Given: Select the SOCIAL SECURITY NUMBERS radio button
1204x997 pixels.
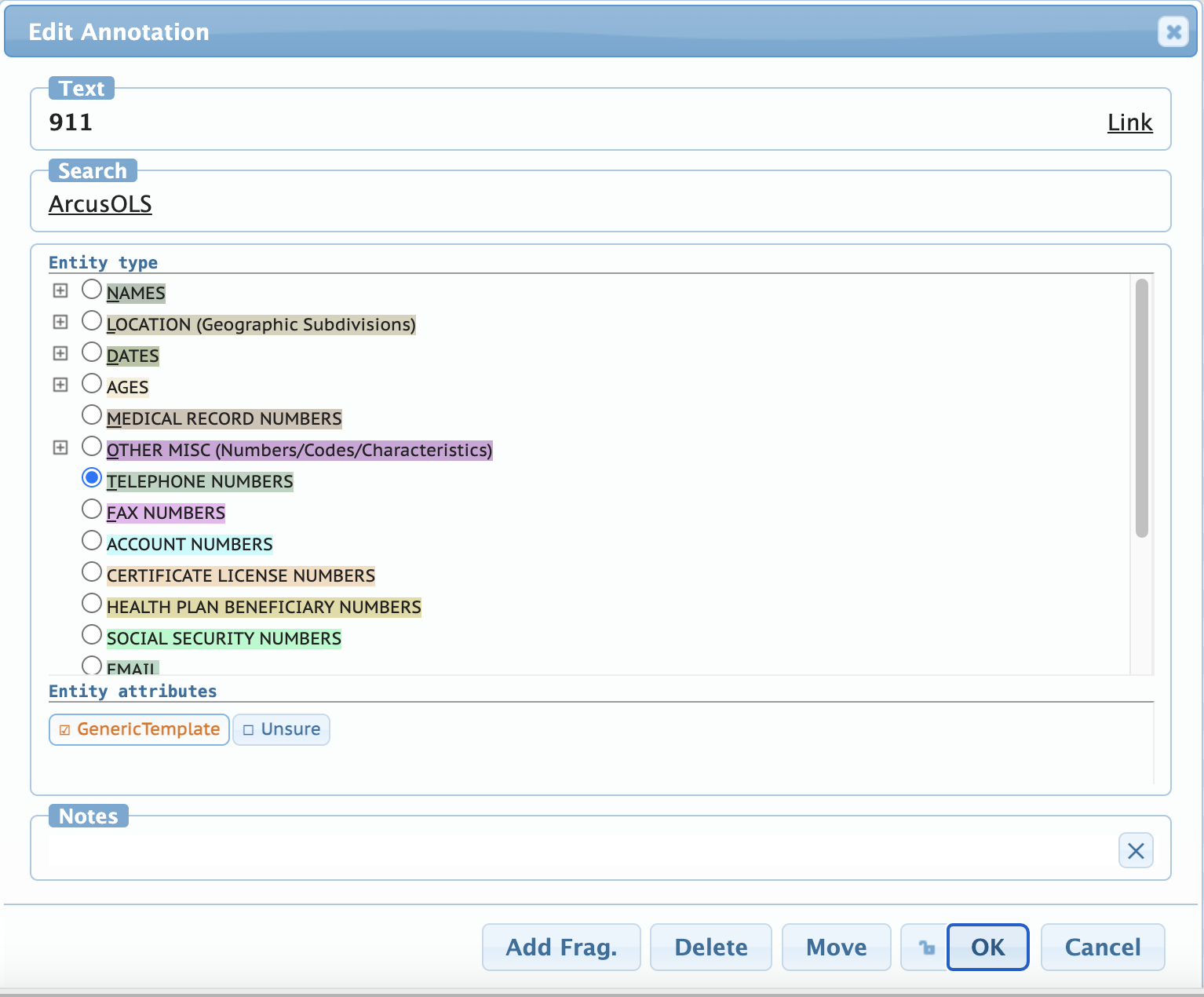Looking at the screenshot, I should click(92, 634).
